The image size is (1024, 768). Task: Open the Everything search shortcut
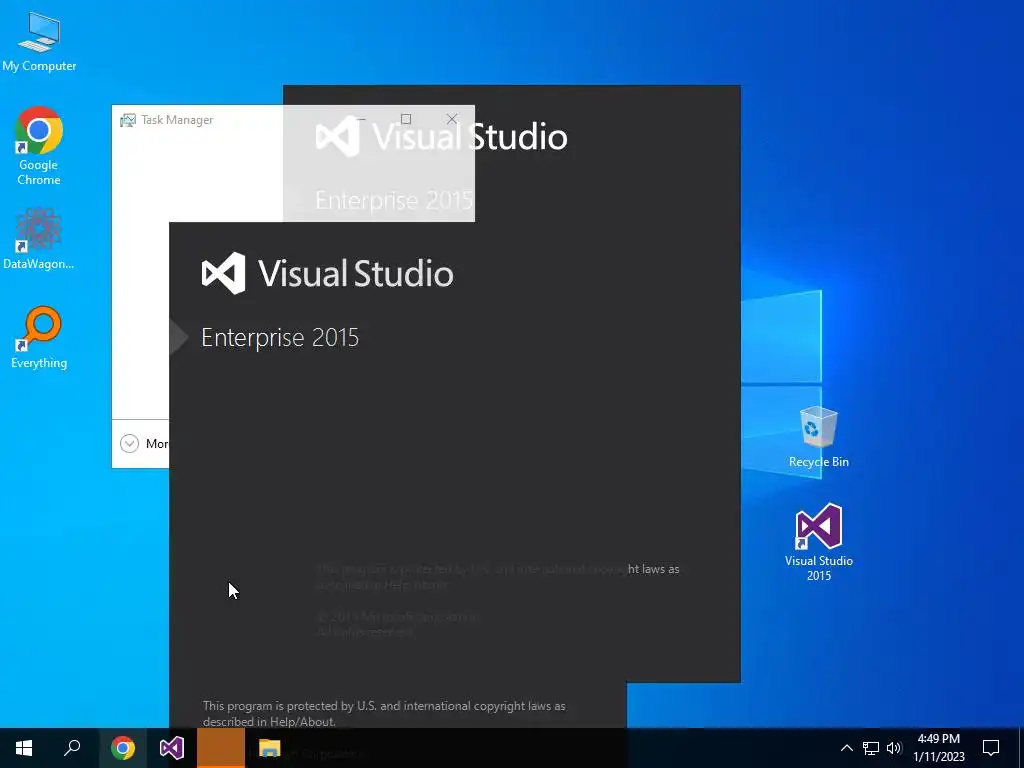click(39, 338)
